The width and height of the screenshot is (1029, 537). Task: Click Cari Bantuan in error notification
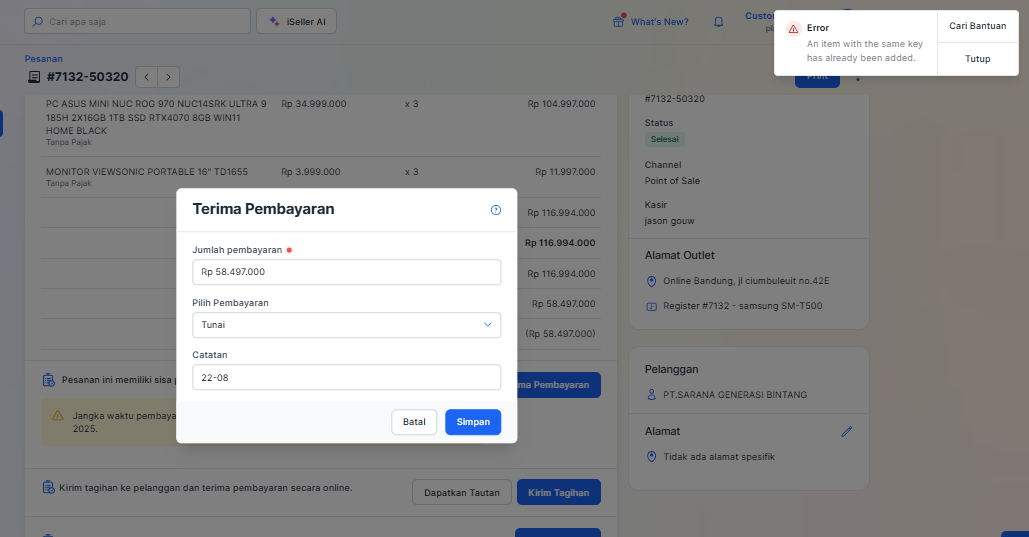click(x=977, y=26)
